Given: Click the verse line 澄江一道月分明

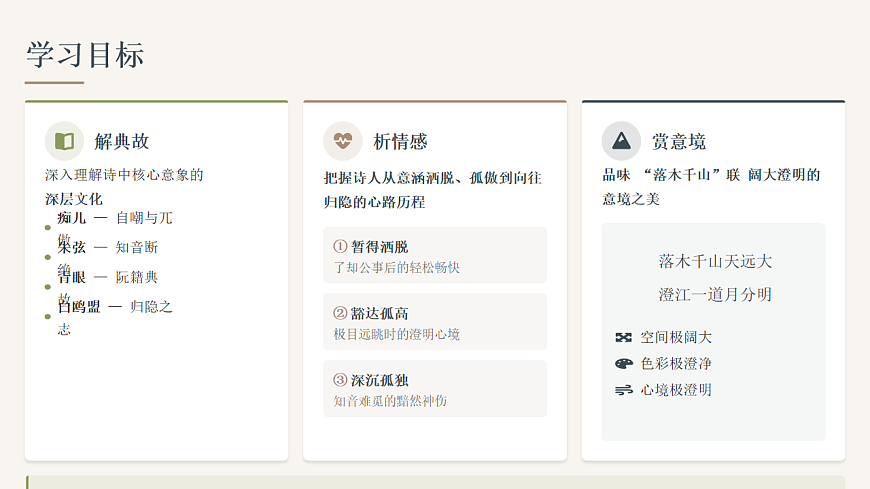Looking at the screenshot, I should pyautogui.click(x=715, y=294).
